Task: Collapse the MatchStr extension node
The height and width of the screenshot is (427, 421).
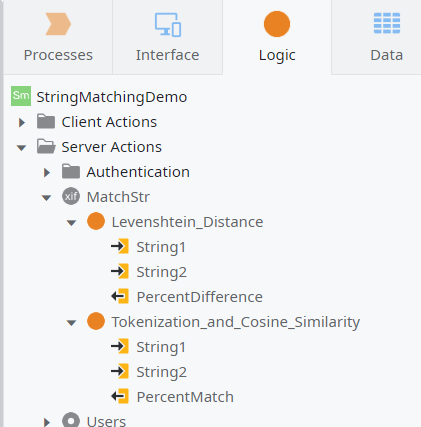Action: [x=46, y=198]
